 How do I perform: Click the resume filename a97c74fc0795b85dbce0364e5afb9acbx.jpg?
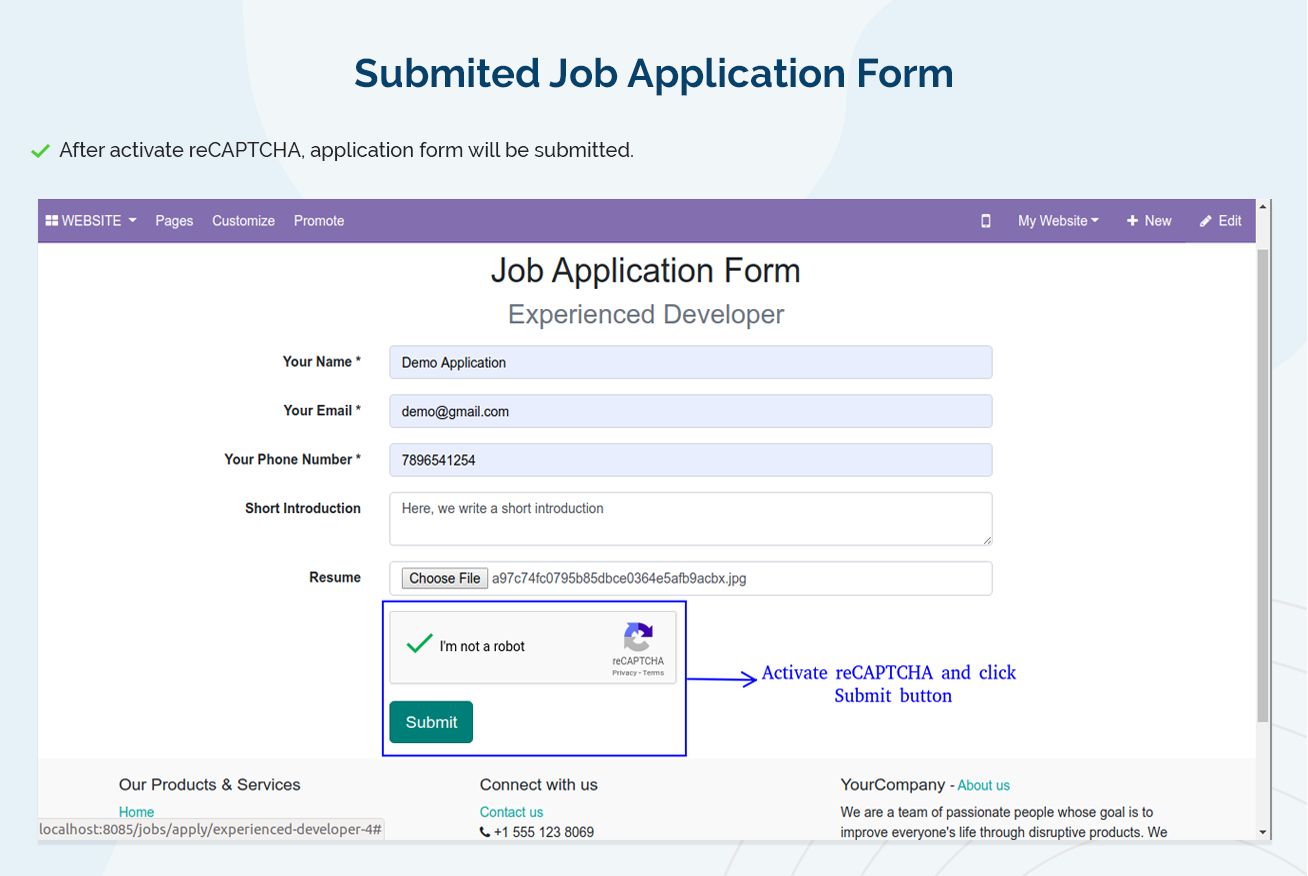[x=619, y=578]
